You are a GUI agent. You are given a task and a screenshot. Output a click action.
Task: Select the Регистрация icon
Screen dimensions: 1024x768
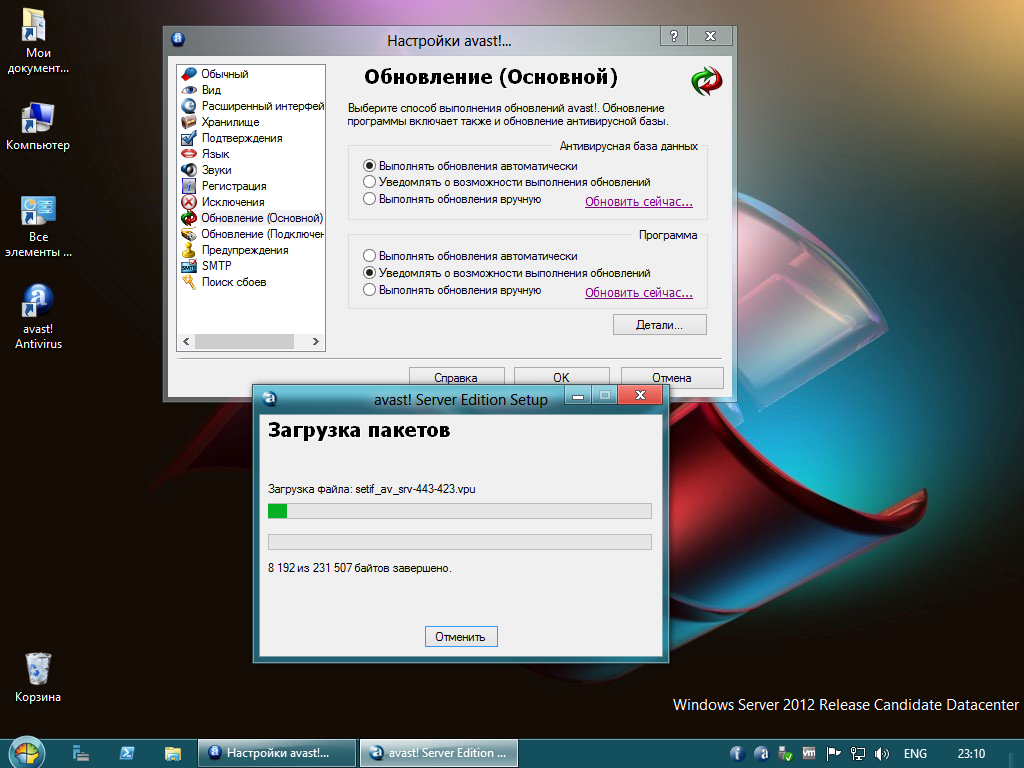point(189,186)
